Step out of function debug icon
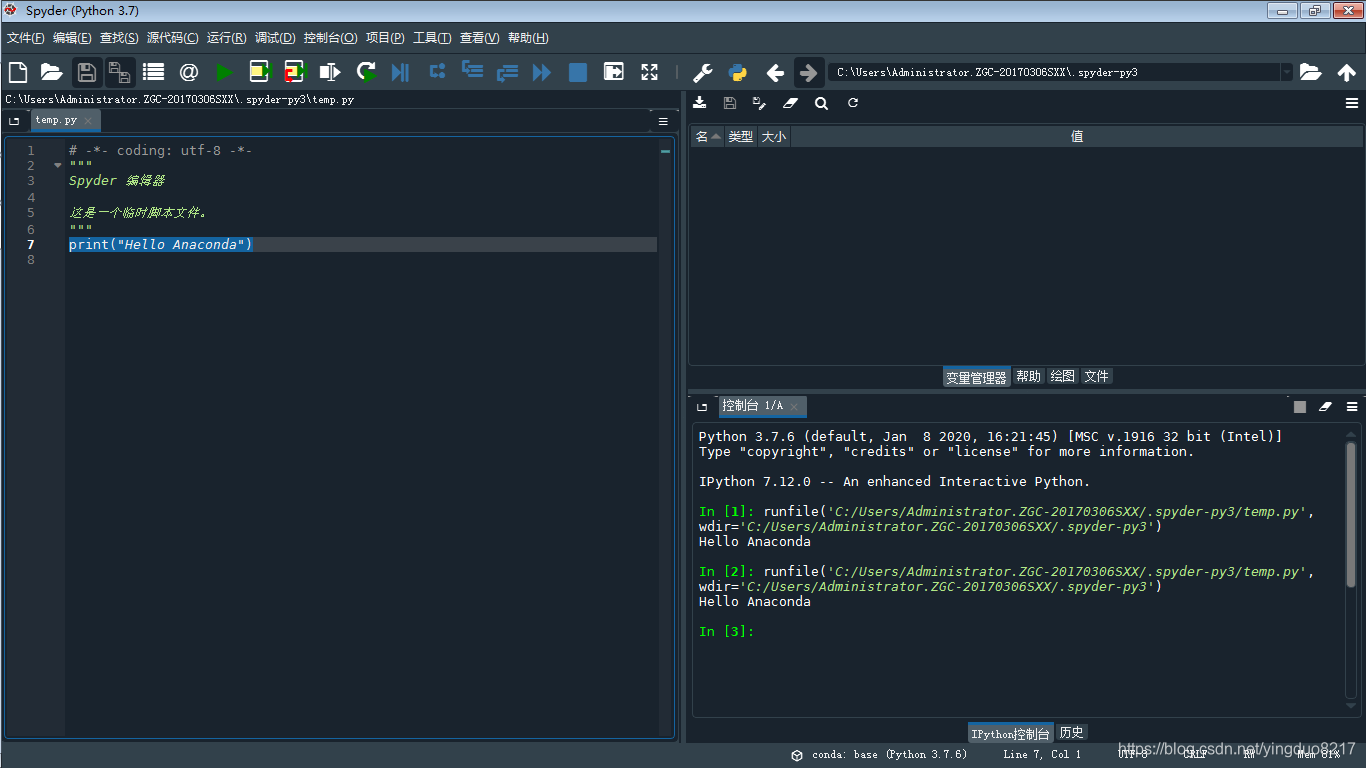This screenshot has height=768, width=1366. tap(507, 72)
